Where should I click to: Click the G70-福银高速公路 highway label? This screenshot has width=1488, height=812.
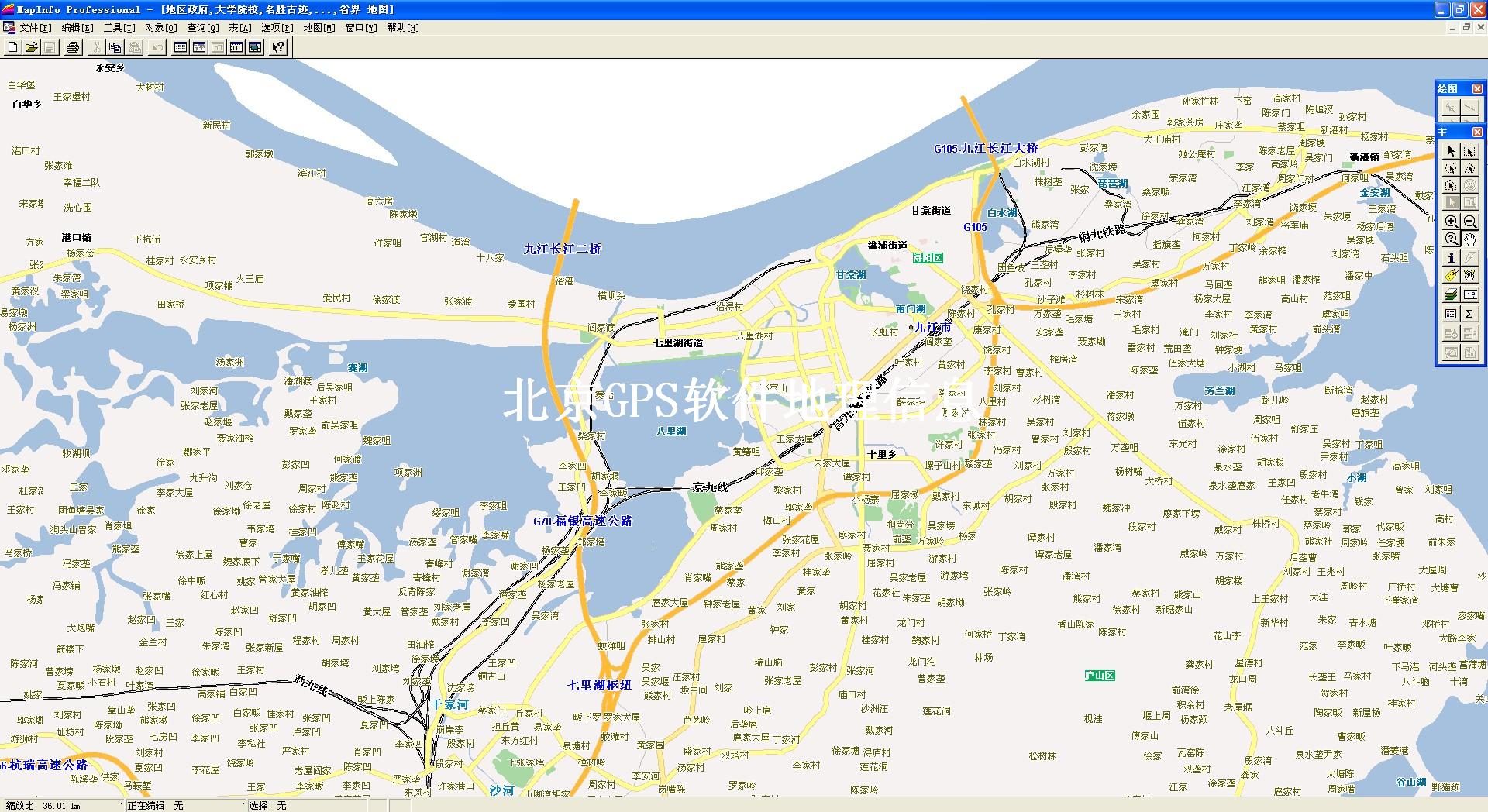tap(583, 521)
